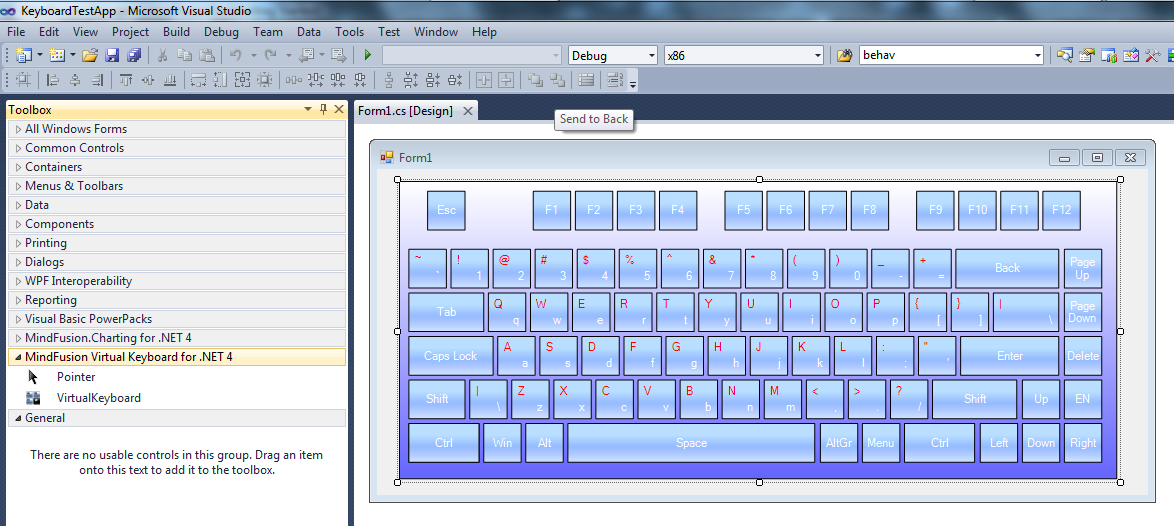Open the Tools menu
This screenshot has height=526, width=1174.
pos(349,31)
